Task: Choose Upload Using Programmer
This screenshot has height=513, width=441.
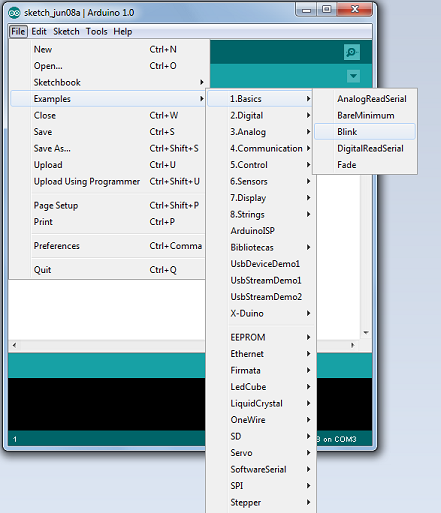Action: click(107, 181)
